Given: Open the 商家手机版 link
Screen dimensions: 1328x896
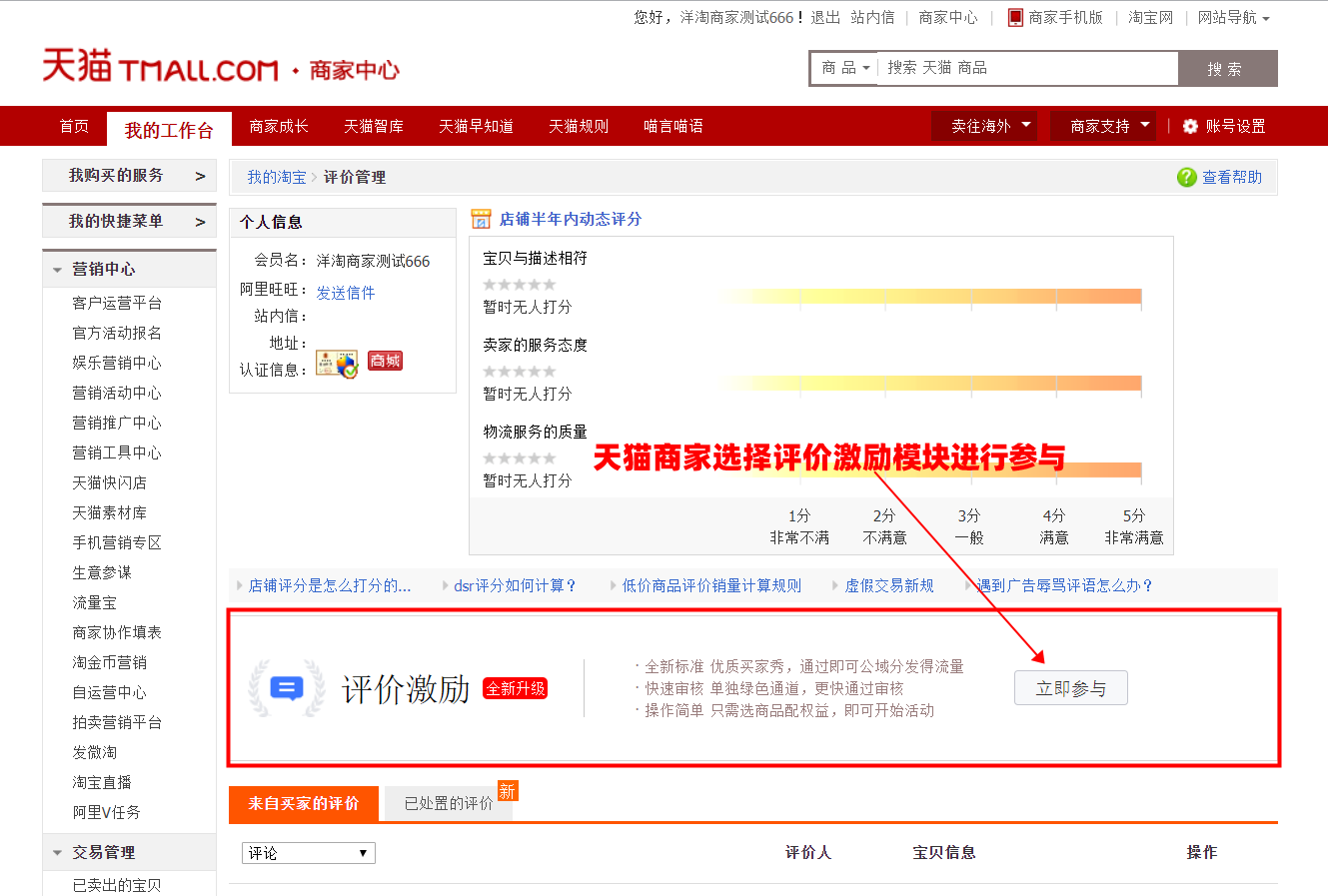Looking at the screenshot, I should (x=1065, y=17).
